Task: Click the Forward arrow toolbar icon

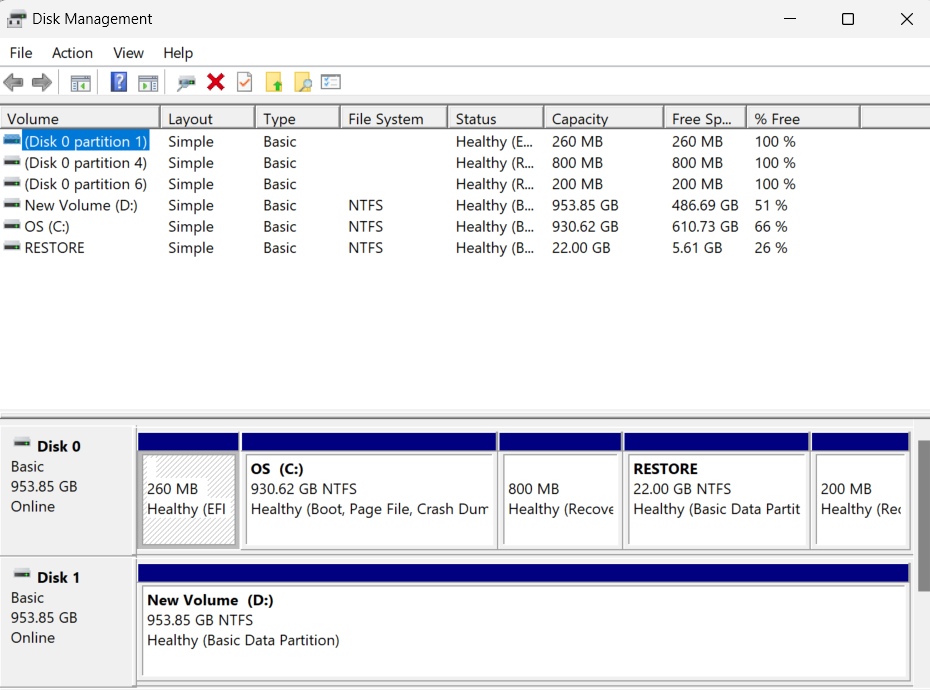Action: pyautogui.click(x=41, y=83)
